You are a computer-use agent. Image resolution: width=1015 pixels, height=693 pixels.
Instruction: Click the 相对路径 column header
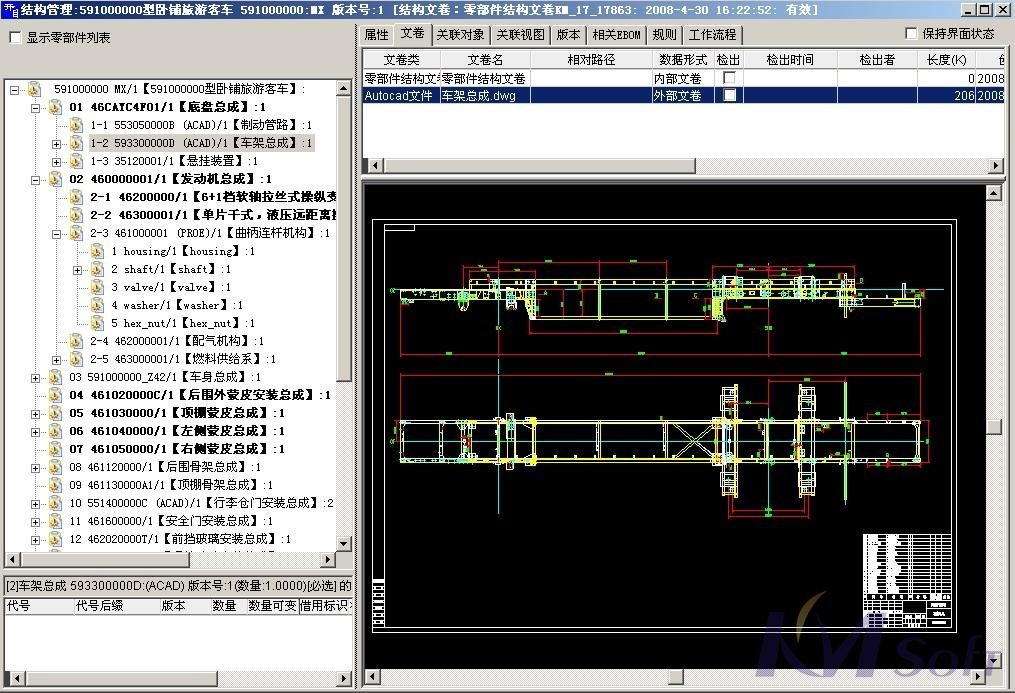(x=591, y=60)
